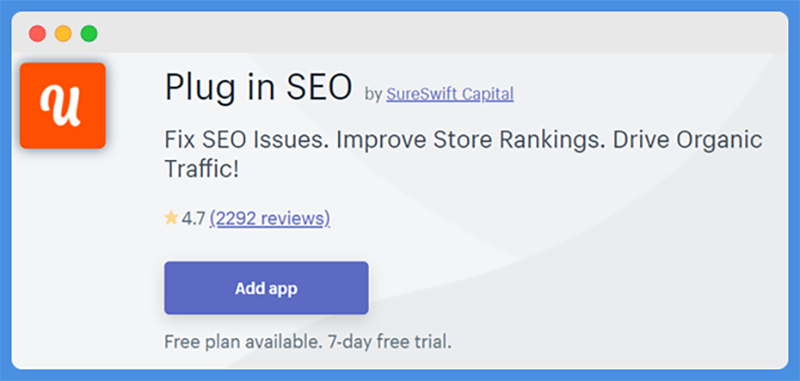The height and width of the screenshot is (381, 800).
Task: Click the yellow star rating icon
Action: tap(171, 218)
